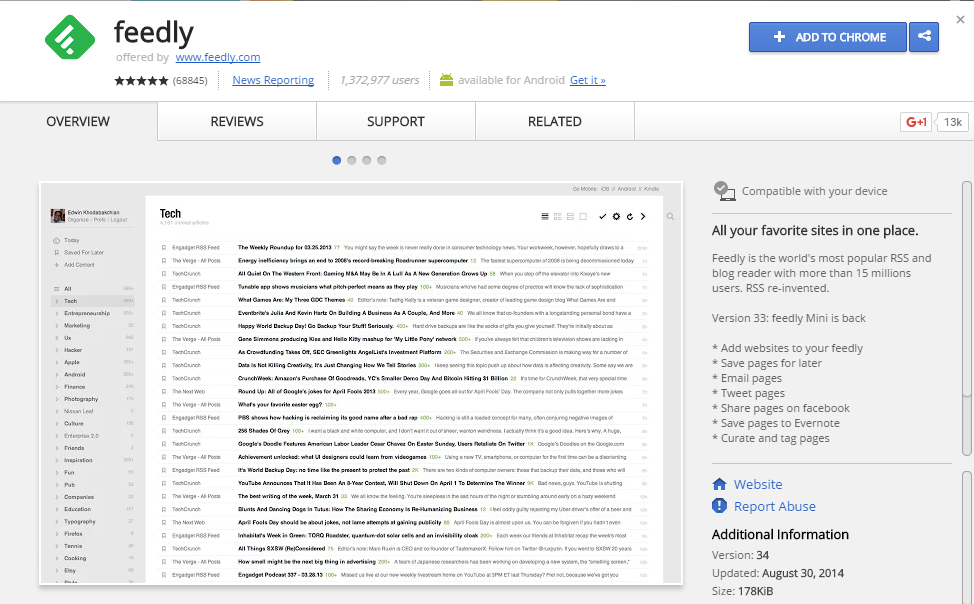
Task: Click the Website home icon
Action: [x=719, y=484]
